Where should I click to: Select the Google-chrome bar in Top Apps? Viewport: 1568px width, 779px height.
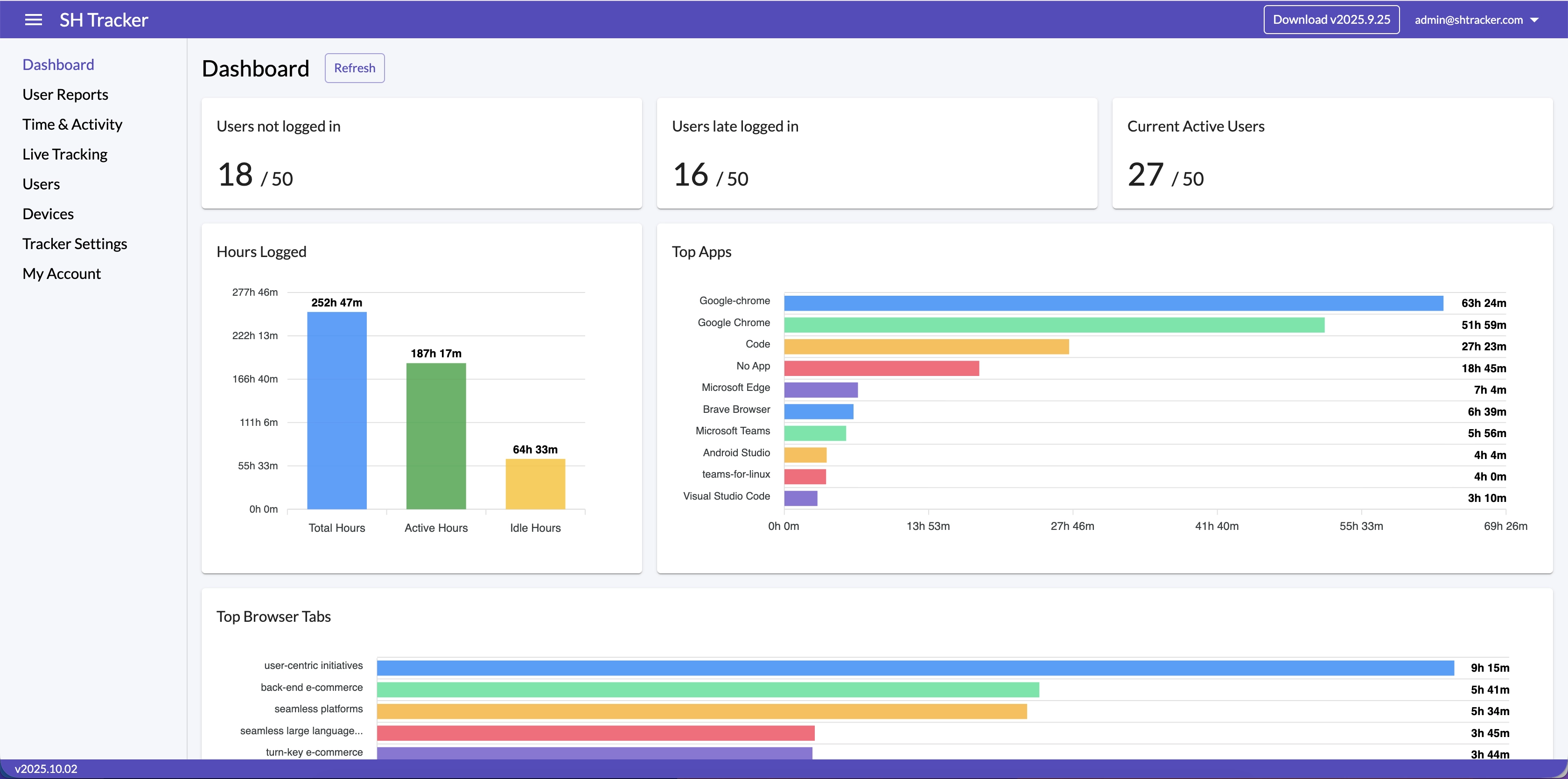1113,303
